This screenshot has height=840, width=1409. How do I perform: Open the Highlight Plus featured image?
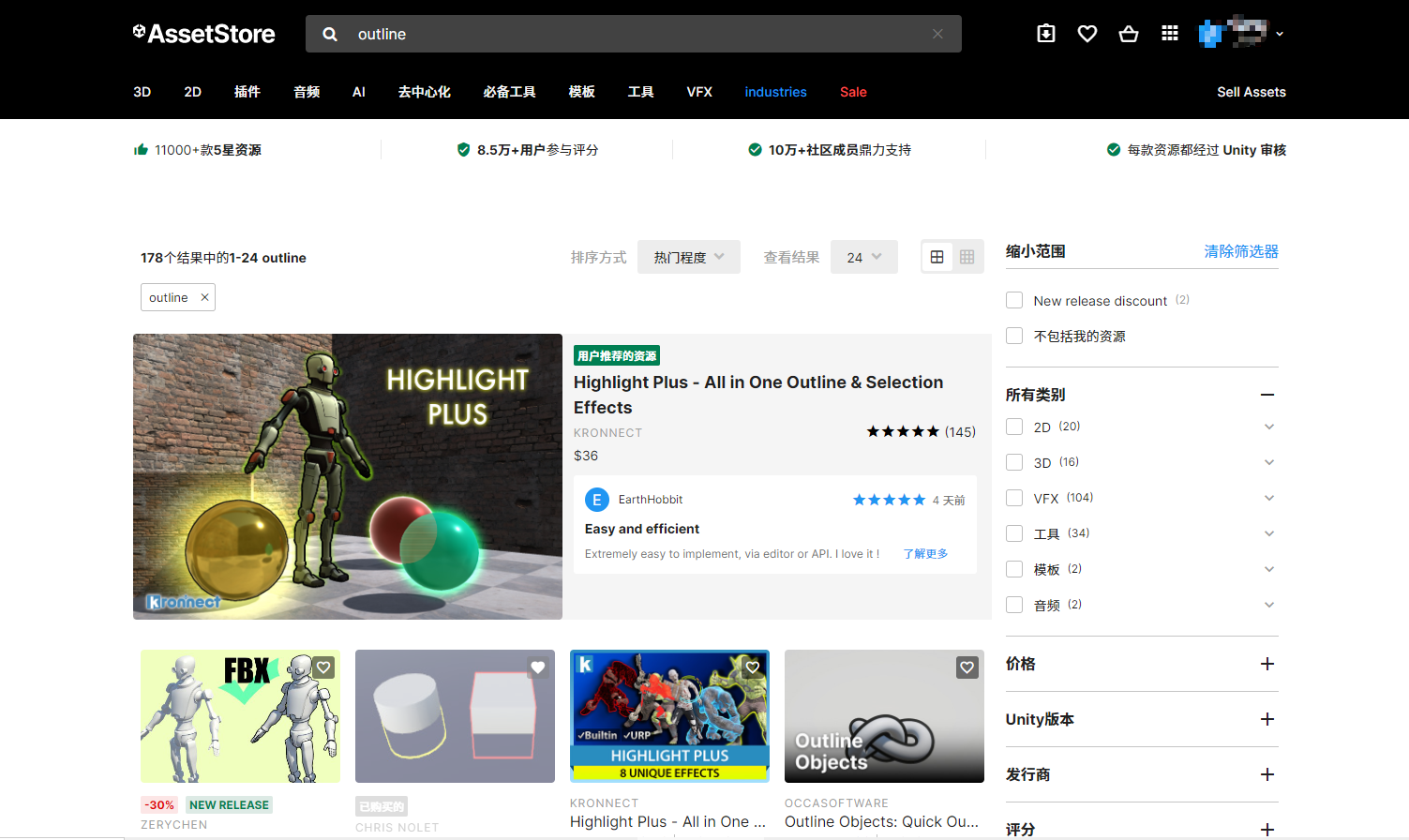[x=348, y=476]
